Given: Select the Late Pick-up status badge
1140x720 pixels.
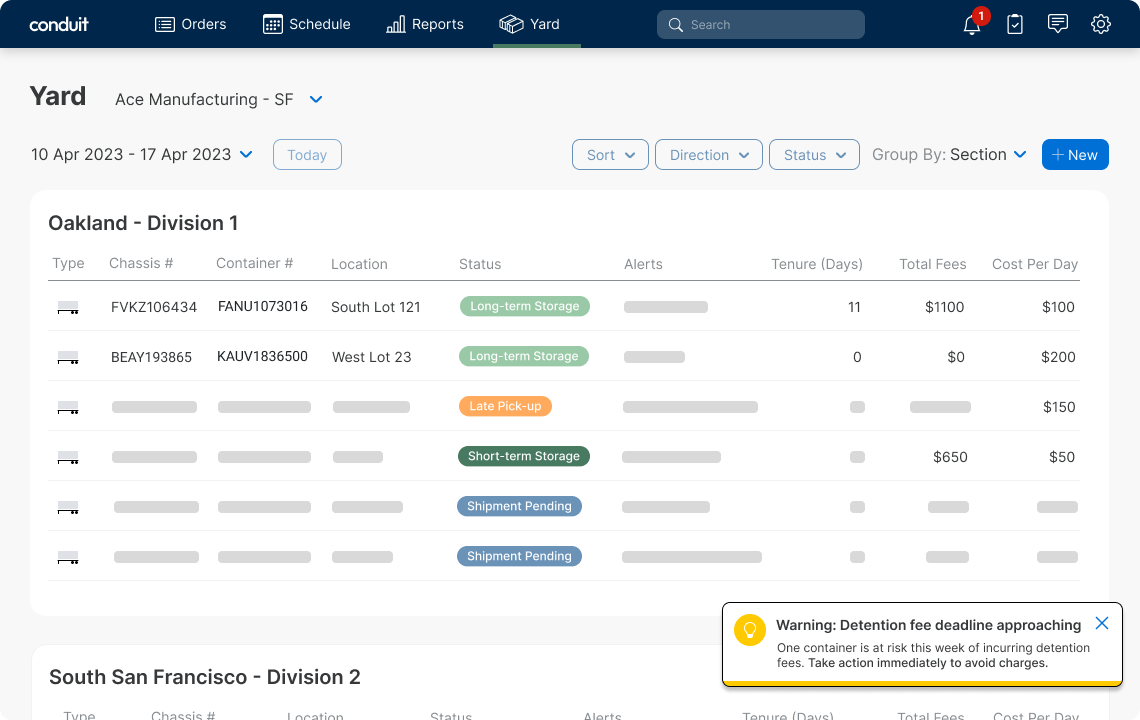Looking at the screenshot, I should 505,406.
